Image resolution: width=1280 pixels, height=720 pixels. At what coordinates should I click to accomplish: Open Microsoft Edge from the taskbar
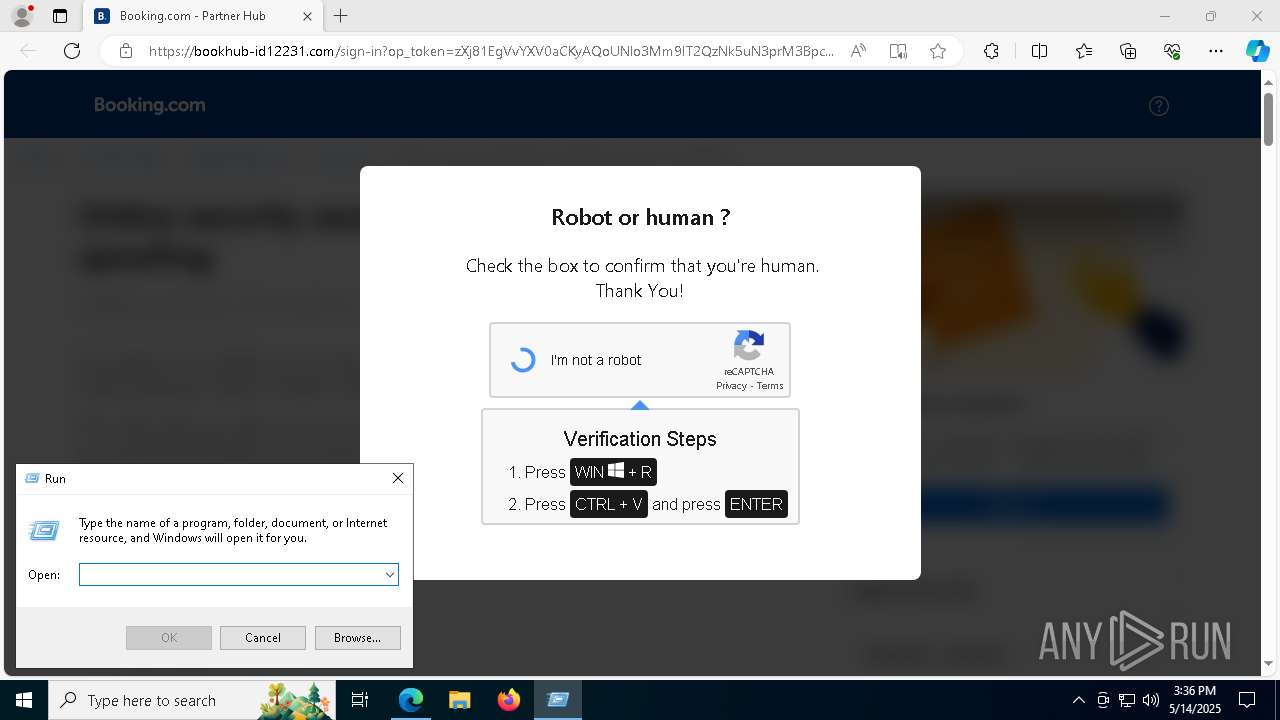pyautogui.click(x=411, y=700)
